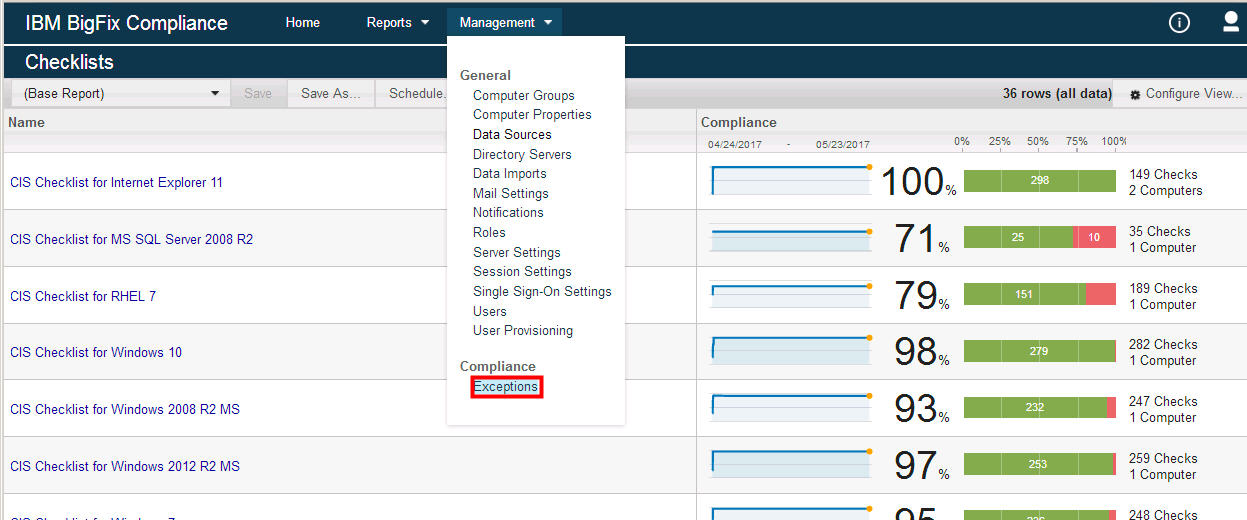The width and height of the screenshot is (1247, 520).
Task: Select Exceptions under Compliance
Action: click(x=506, y=387)
